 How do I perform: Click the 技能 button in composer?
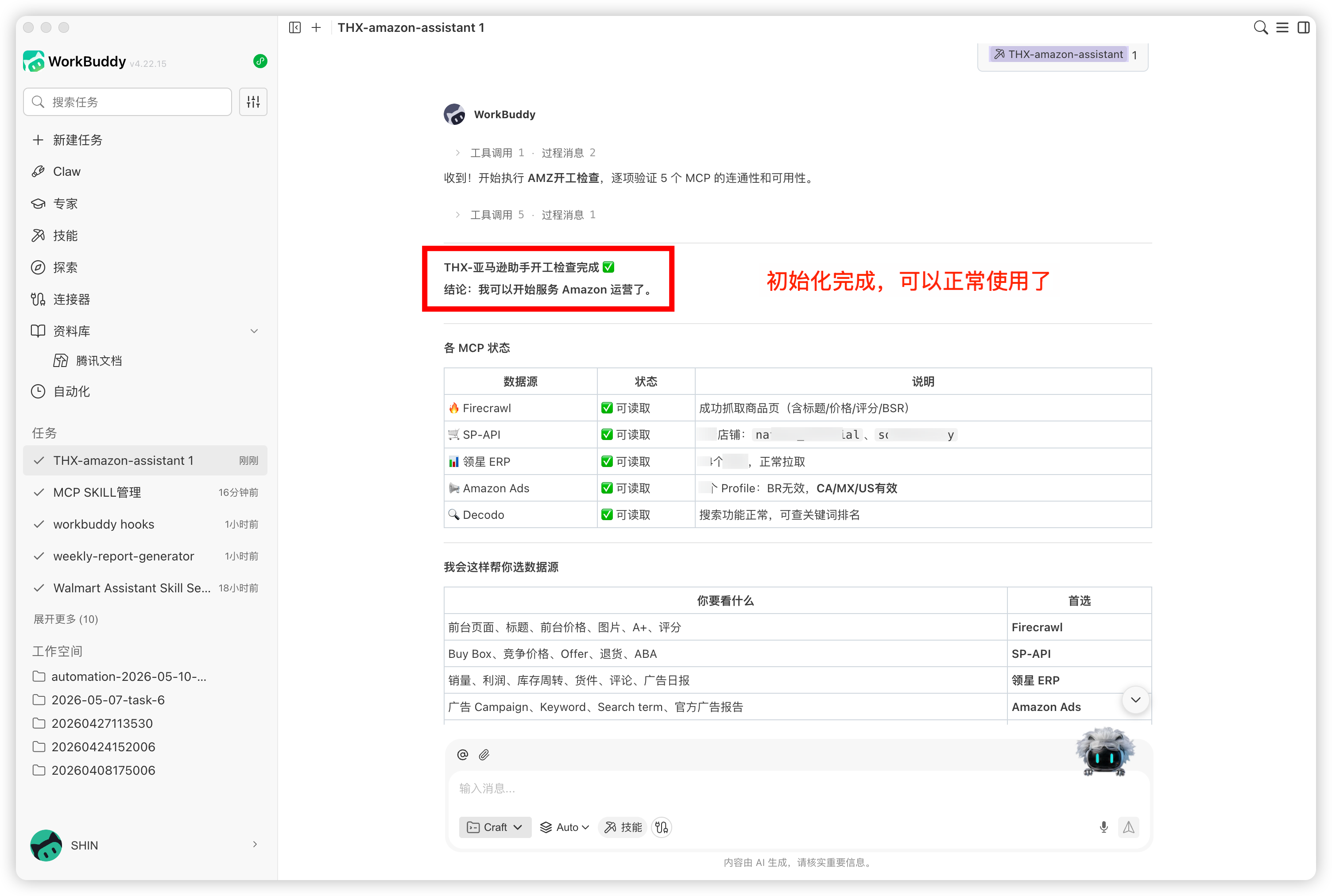click(623, 827)
